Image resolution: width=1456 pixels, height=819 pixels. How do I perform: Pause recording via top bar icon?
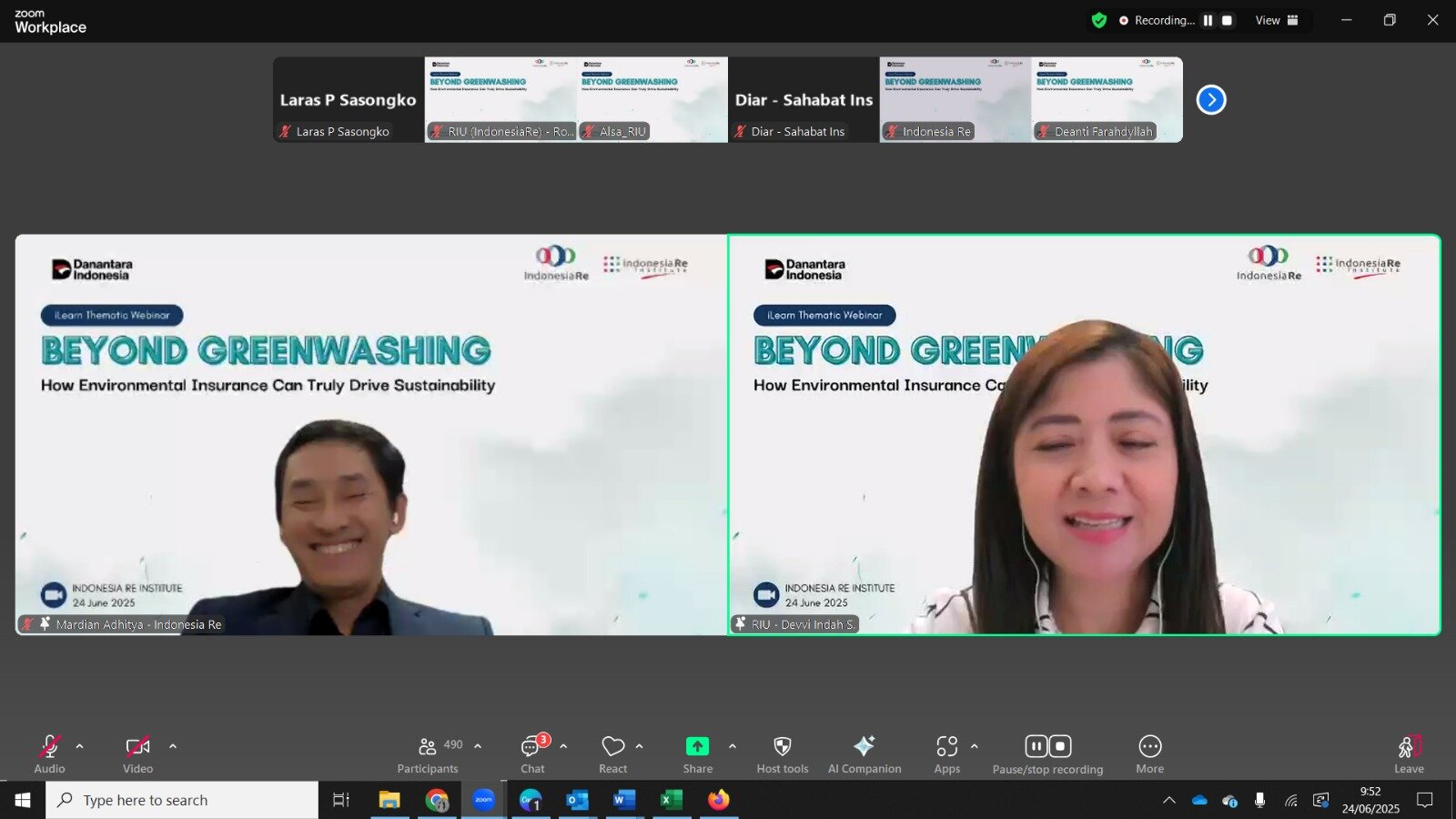1208,20
